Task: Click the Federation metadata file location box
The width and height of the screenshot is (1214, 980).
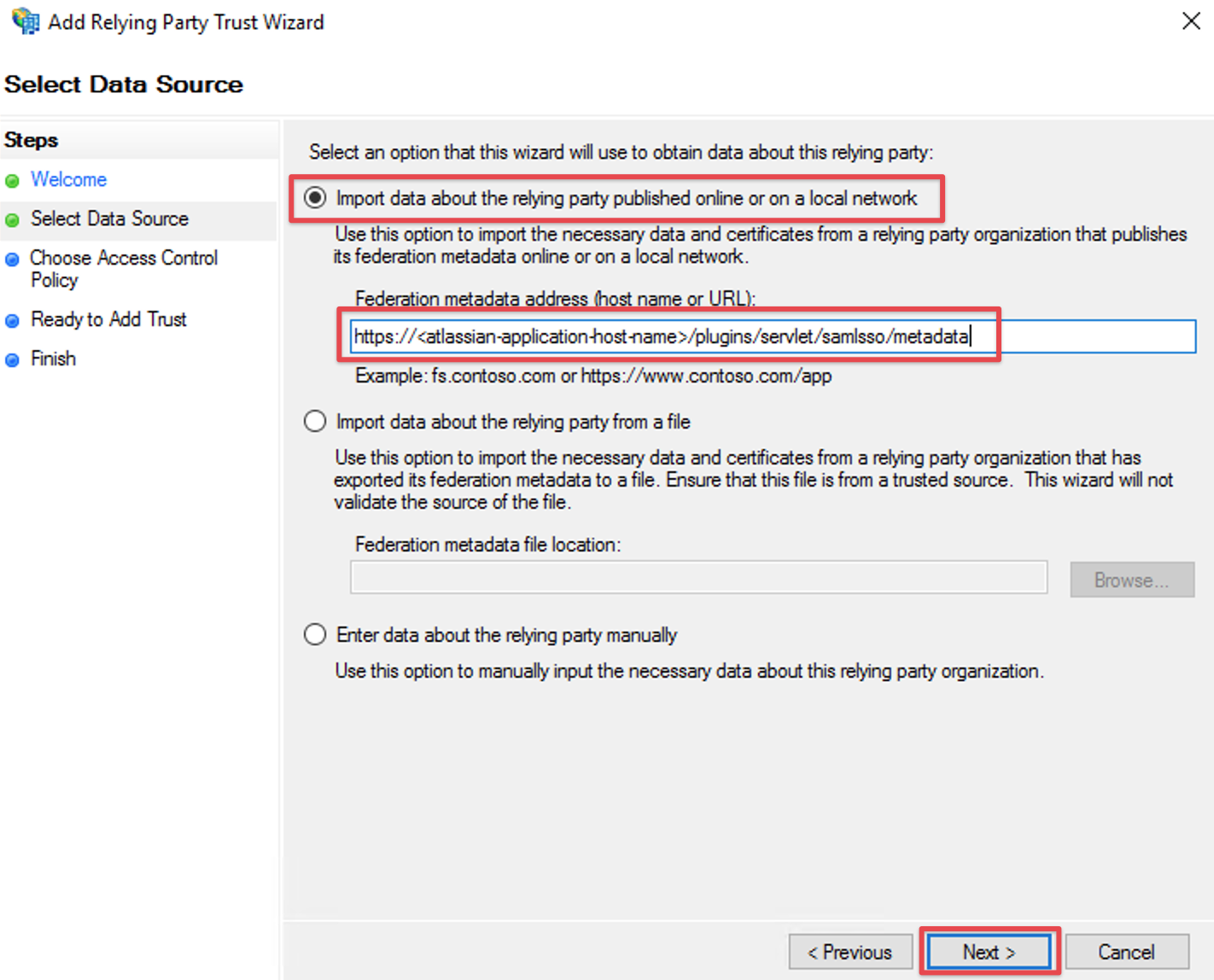Action: pyautogui.click(x=698, y=578)
